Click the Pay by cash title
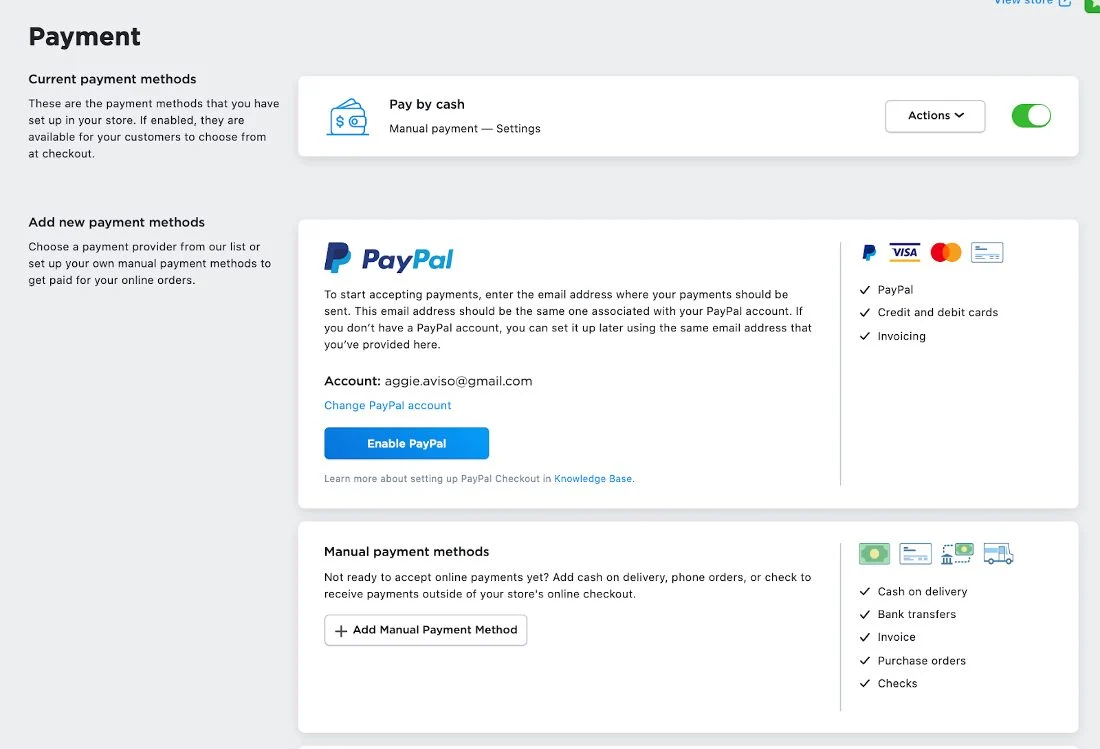The height and width of the screenshot is (749, 1100). tap(427, 104)
